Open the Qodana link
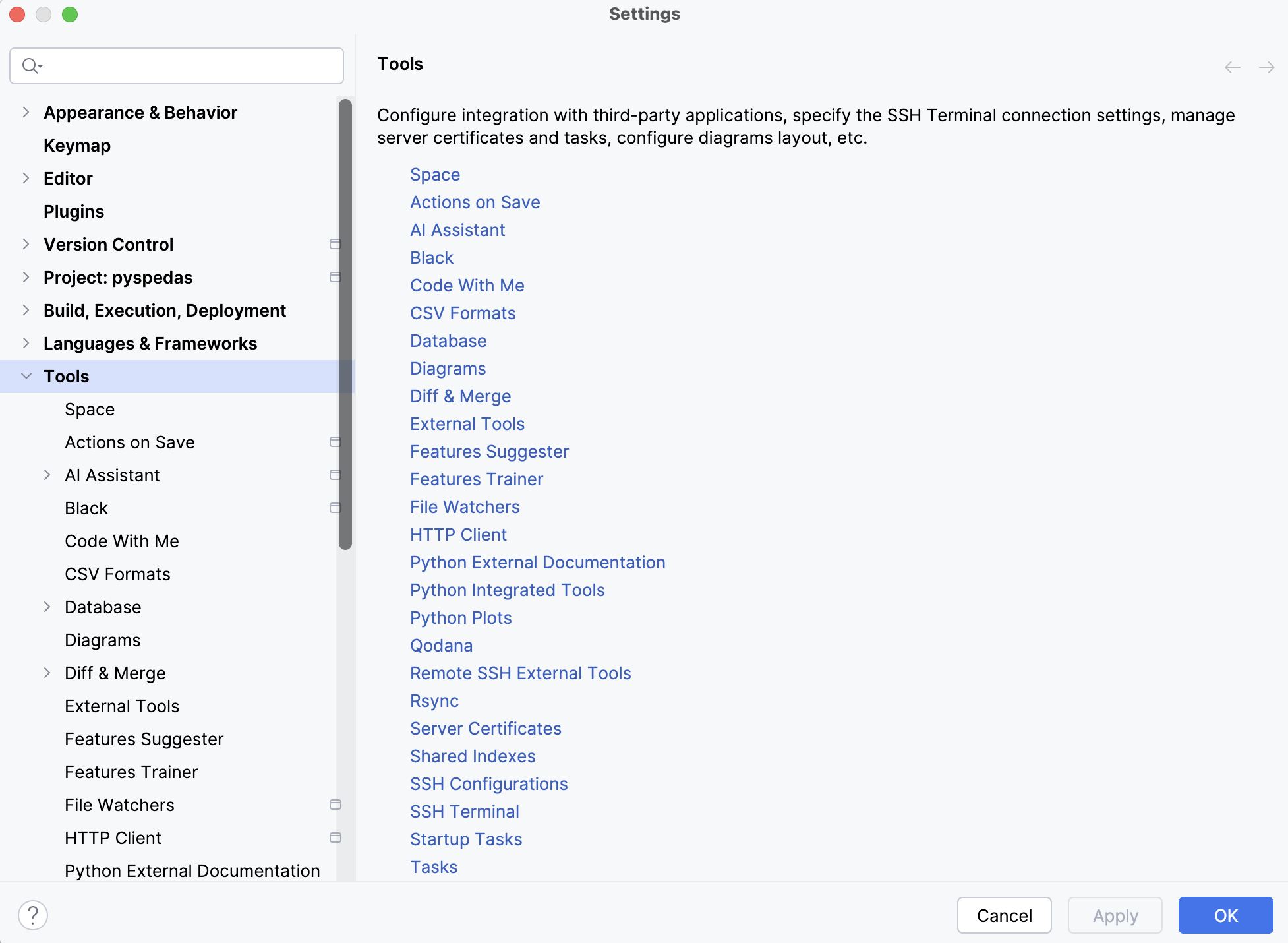Image resolution: width=1288 pixels, height=943 pixels. [442, 646]
